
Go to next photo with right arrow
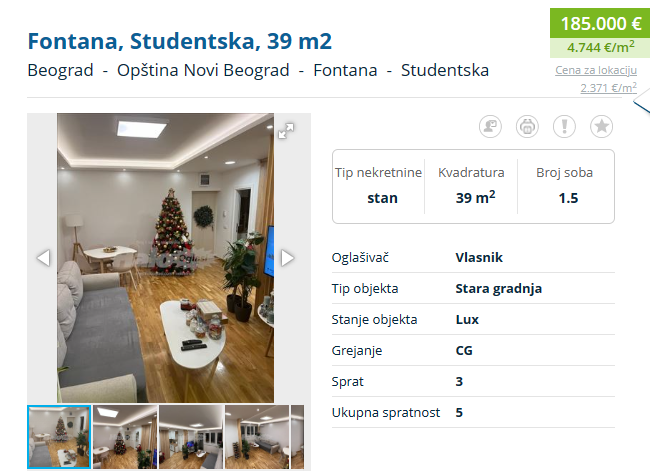[287, 258]
